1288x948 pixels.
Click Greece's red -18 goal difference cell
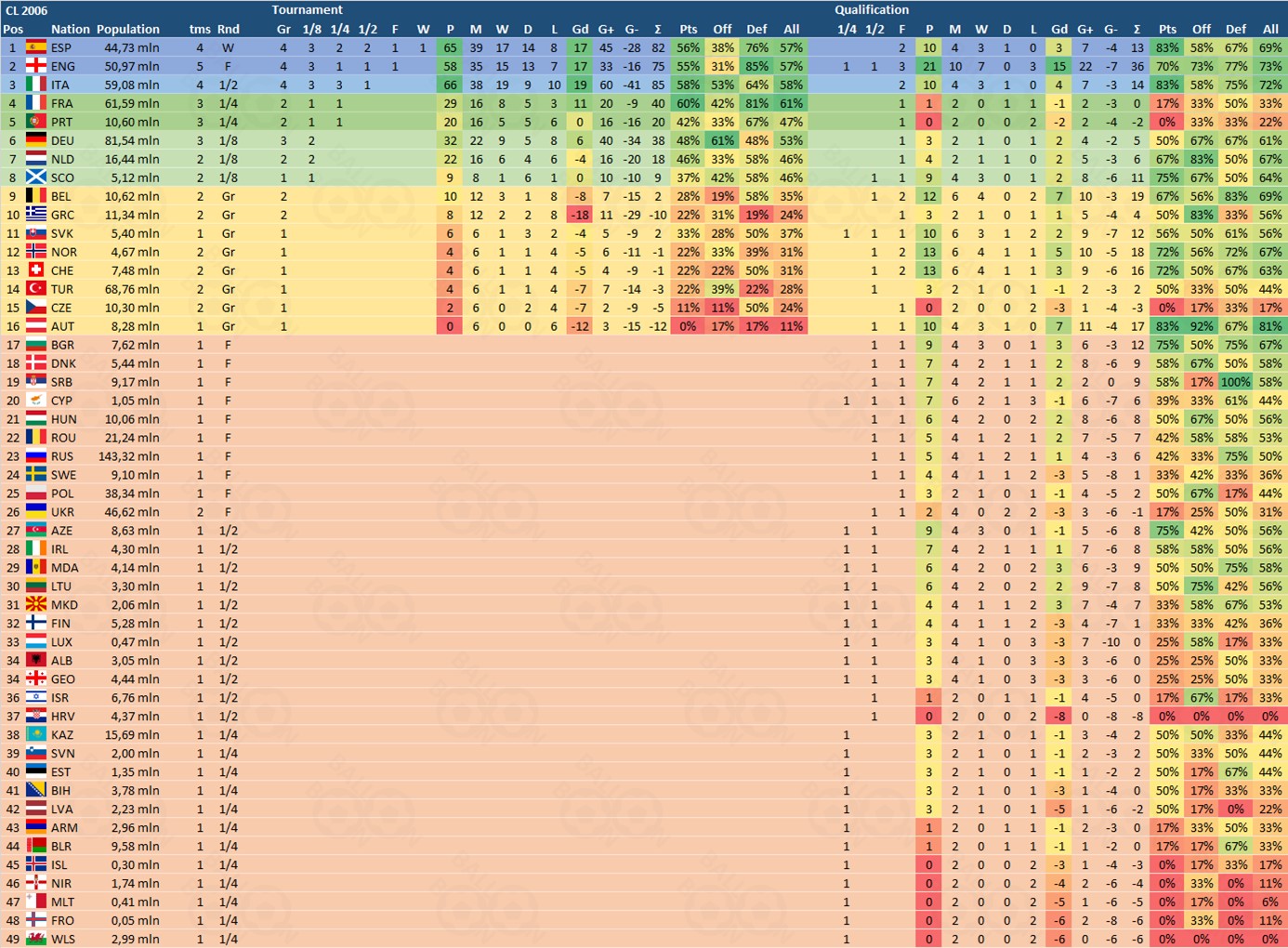pos(579,215)
